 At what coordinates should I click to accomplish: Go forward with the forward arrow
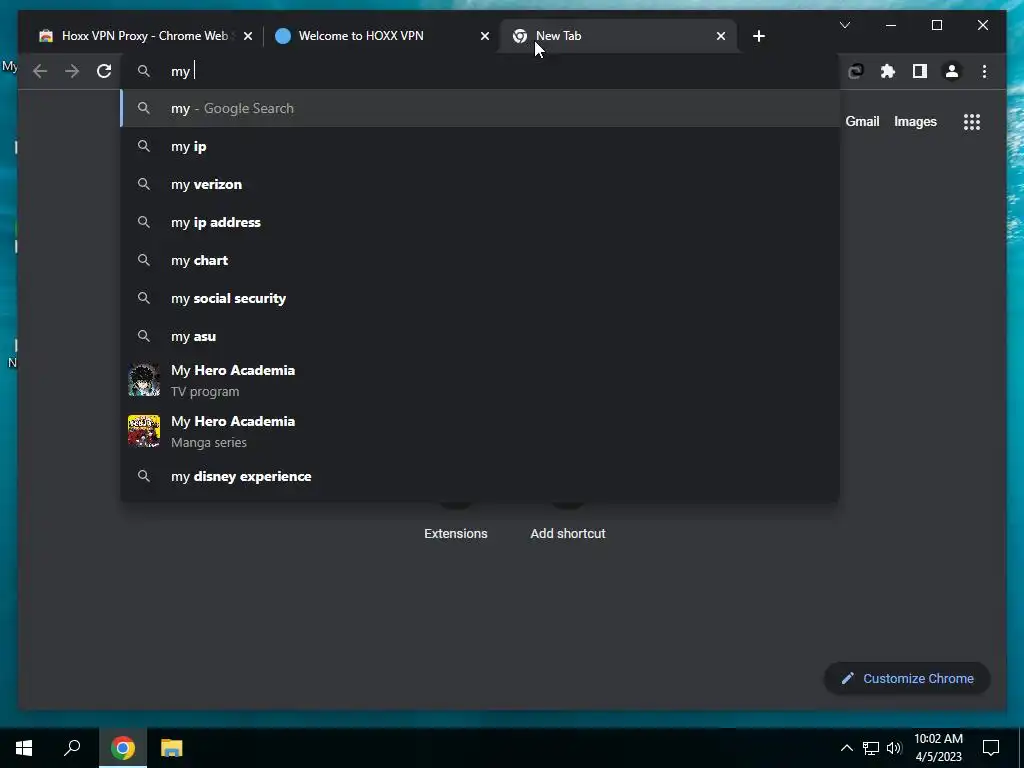[x=72, y=71]
